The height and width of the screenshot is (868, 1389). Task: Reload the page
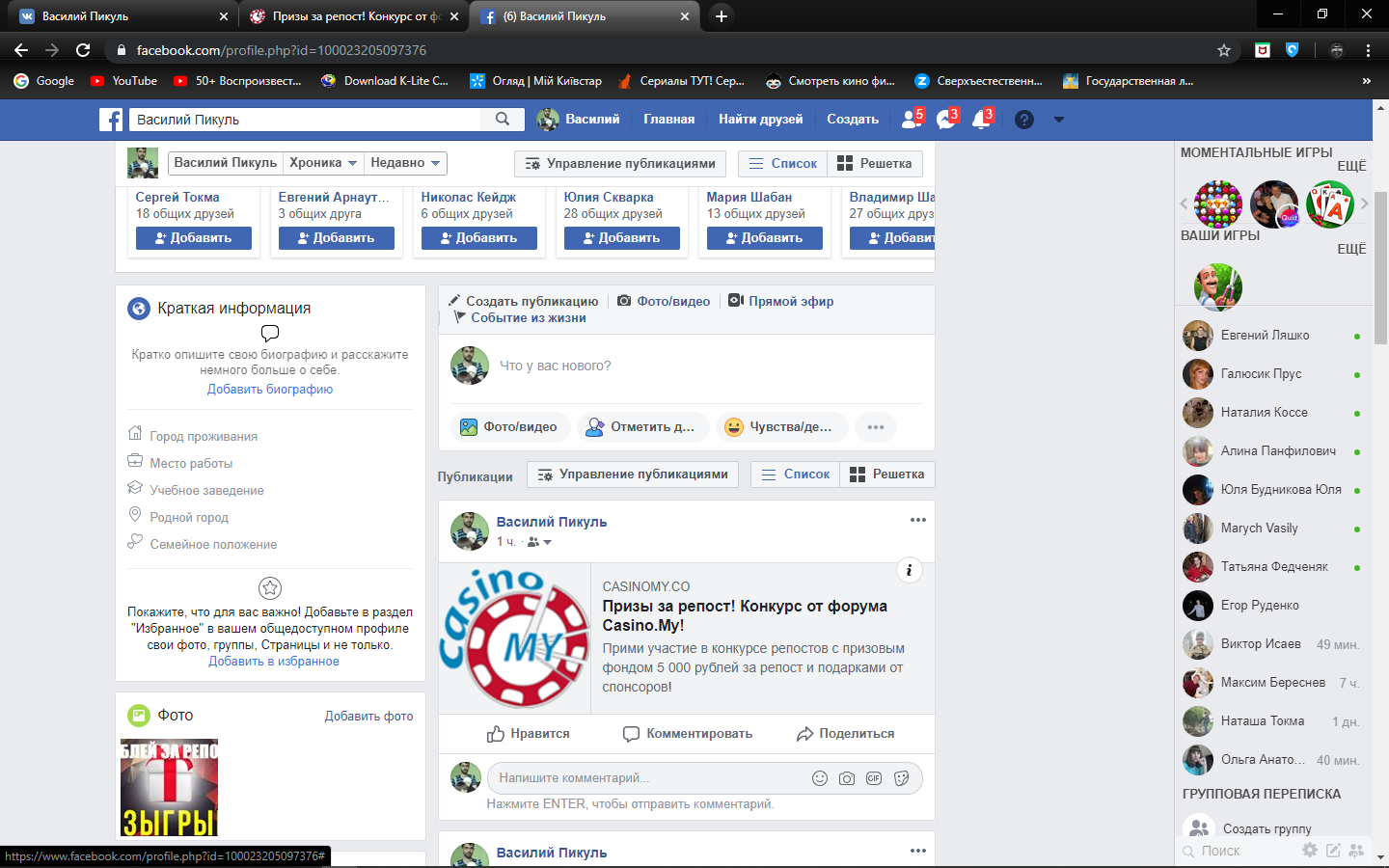tap(83, 50)
